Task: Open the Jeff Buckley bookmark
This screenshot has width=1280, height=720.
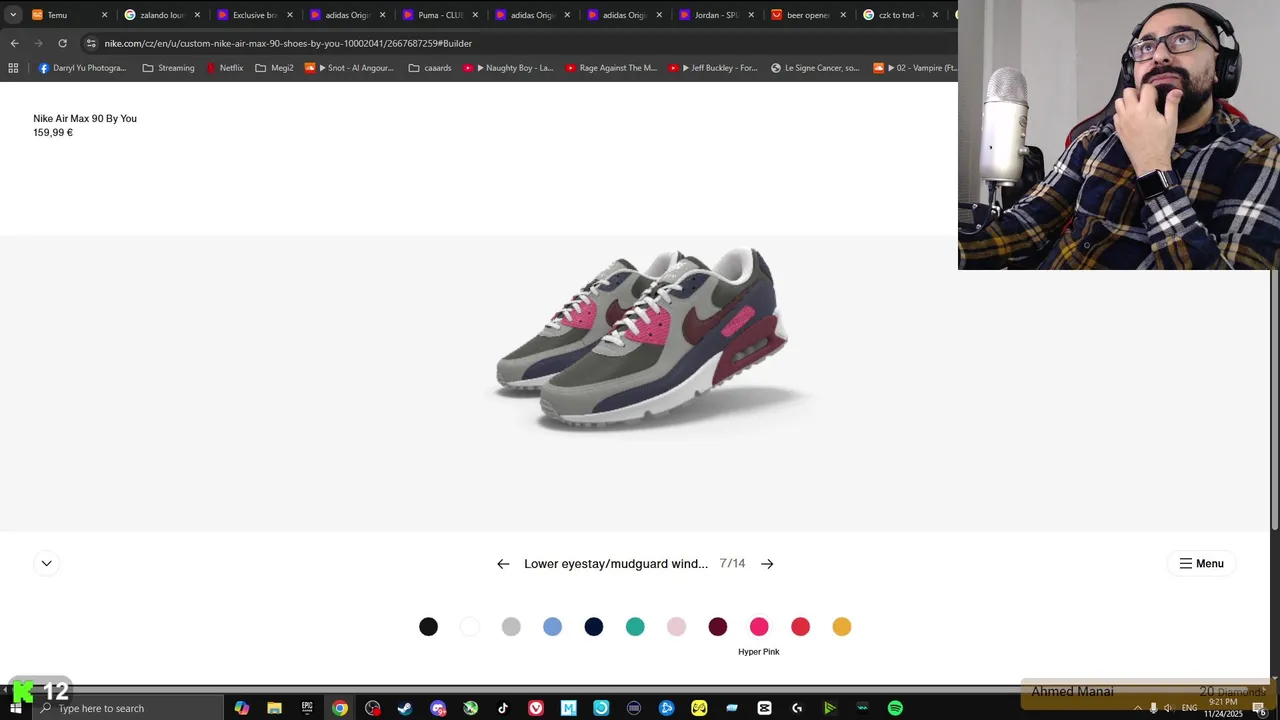Action: pos(713,68)
